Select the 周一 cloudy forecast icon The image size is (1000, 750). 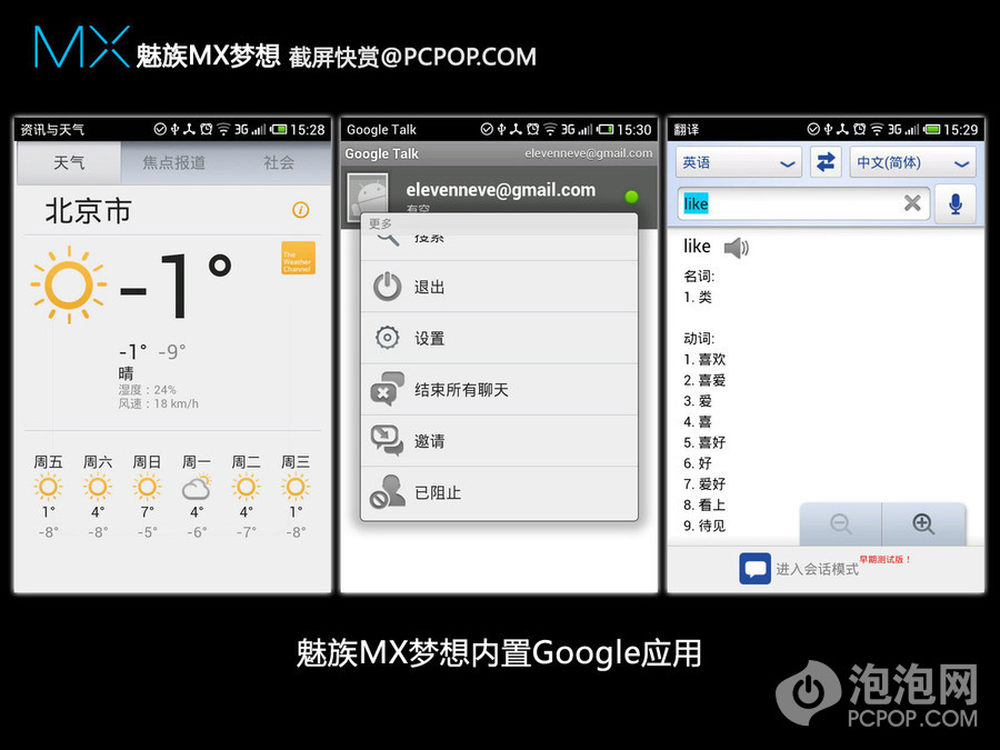coord(196,488)
